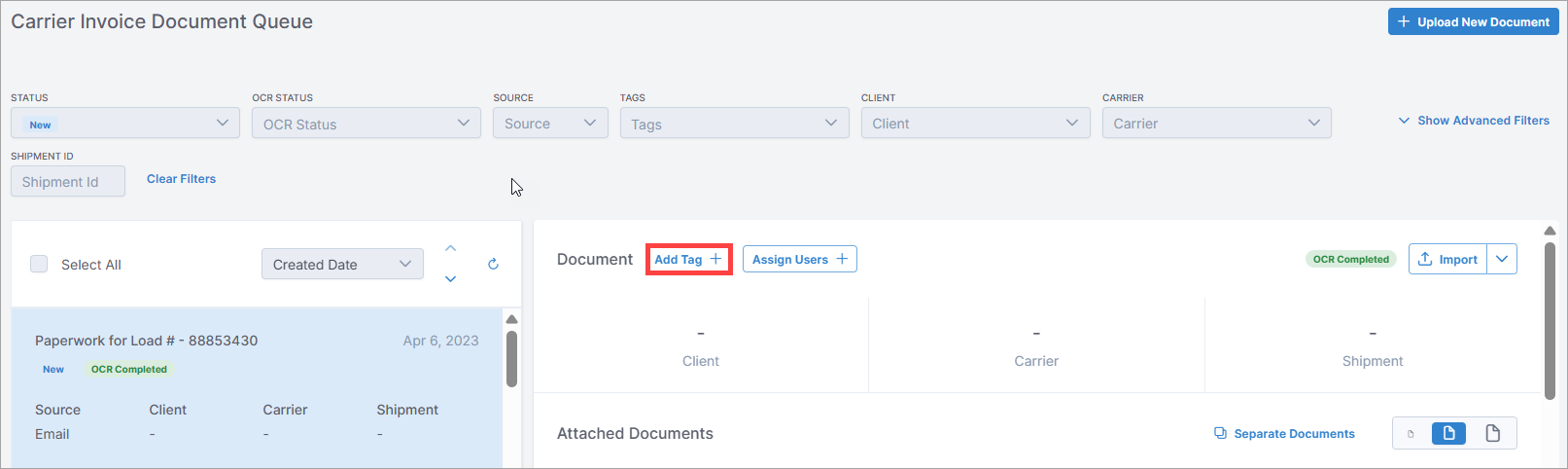Click the Attached Documents heading

[635, 434]
